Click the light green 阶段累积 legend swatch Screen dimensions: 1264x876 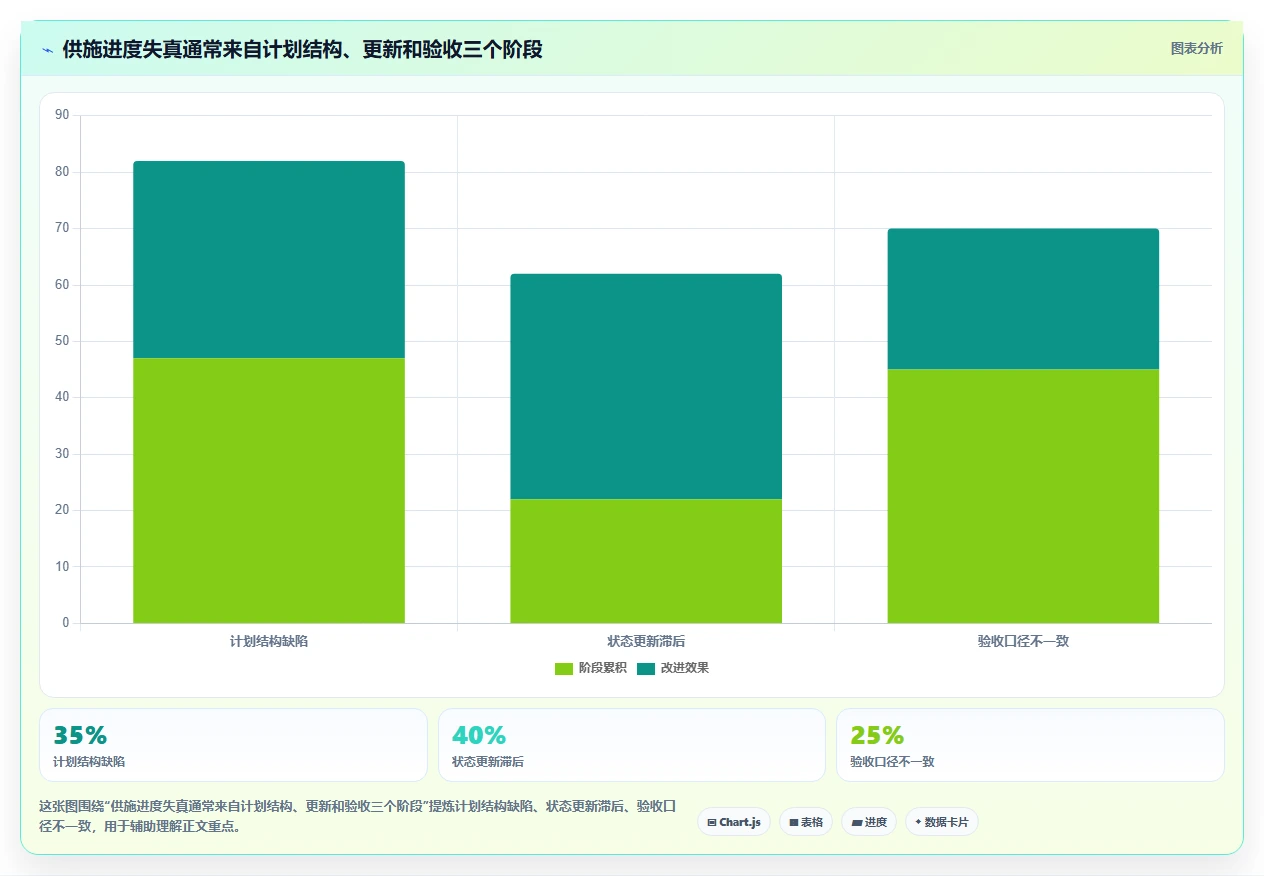tap(564, 668)
